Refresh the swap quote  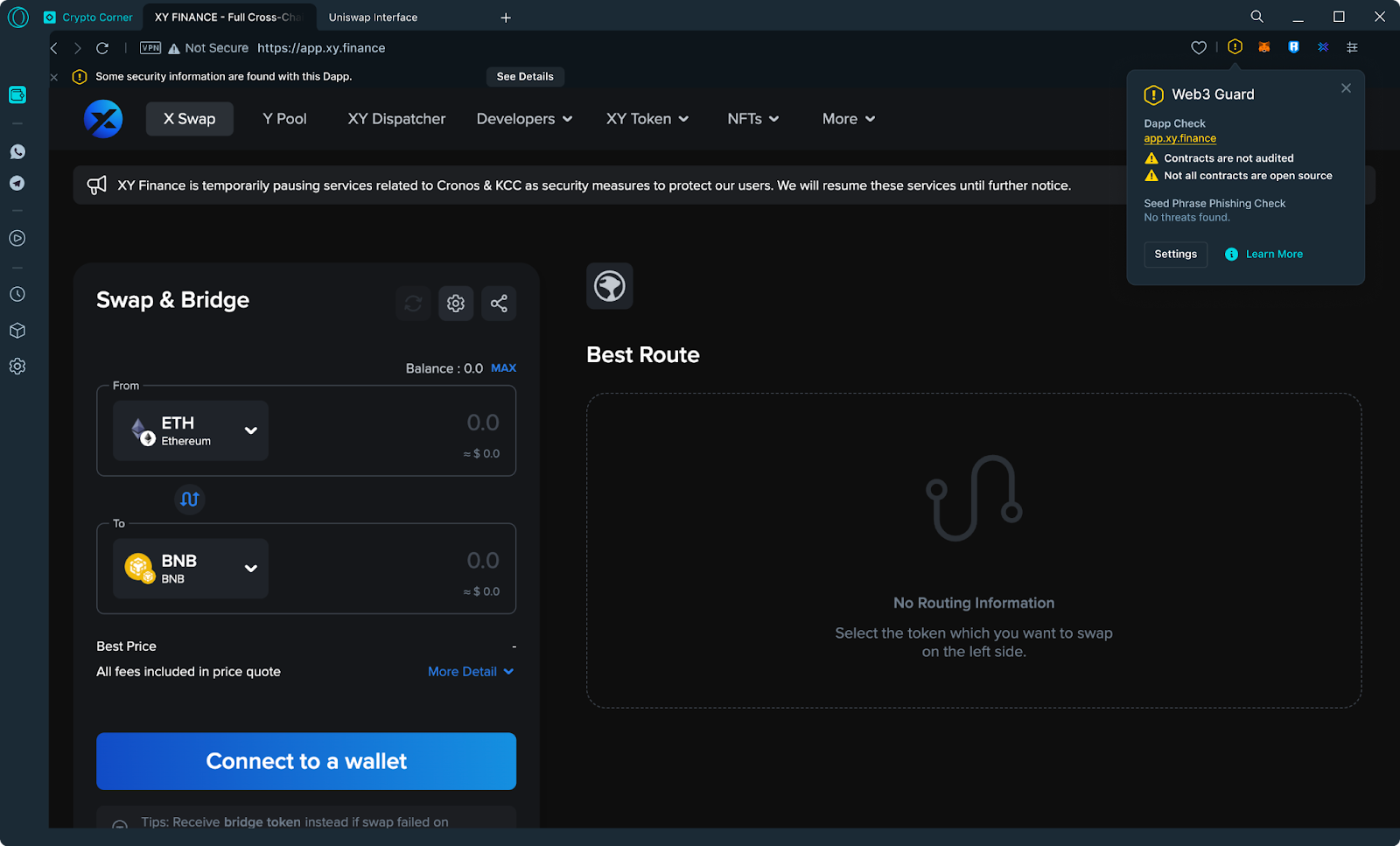click(x=413, y=304)
